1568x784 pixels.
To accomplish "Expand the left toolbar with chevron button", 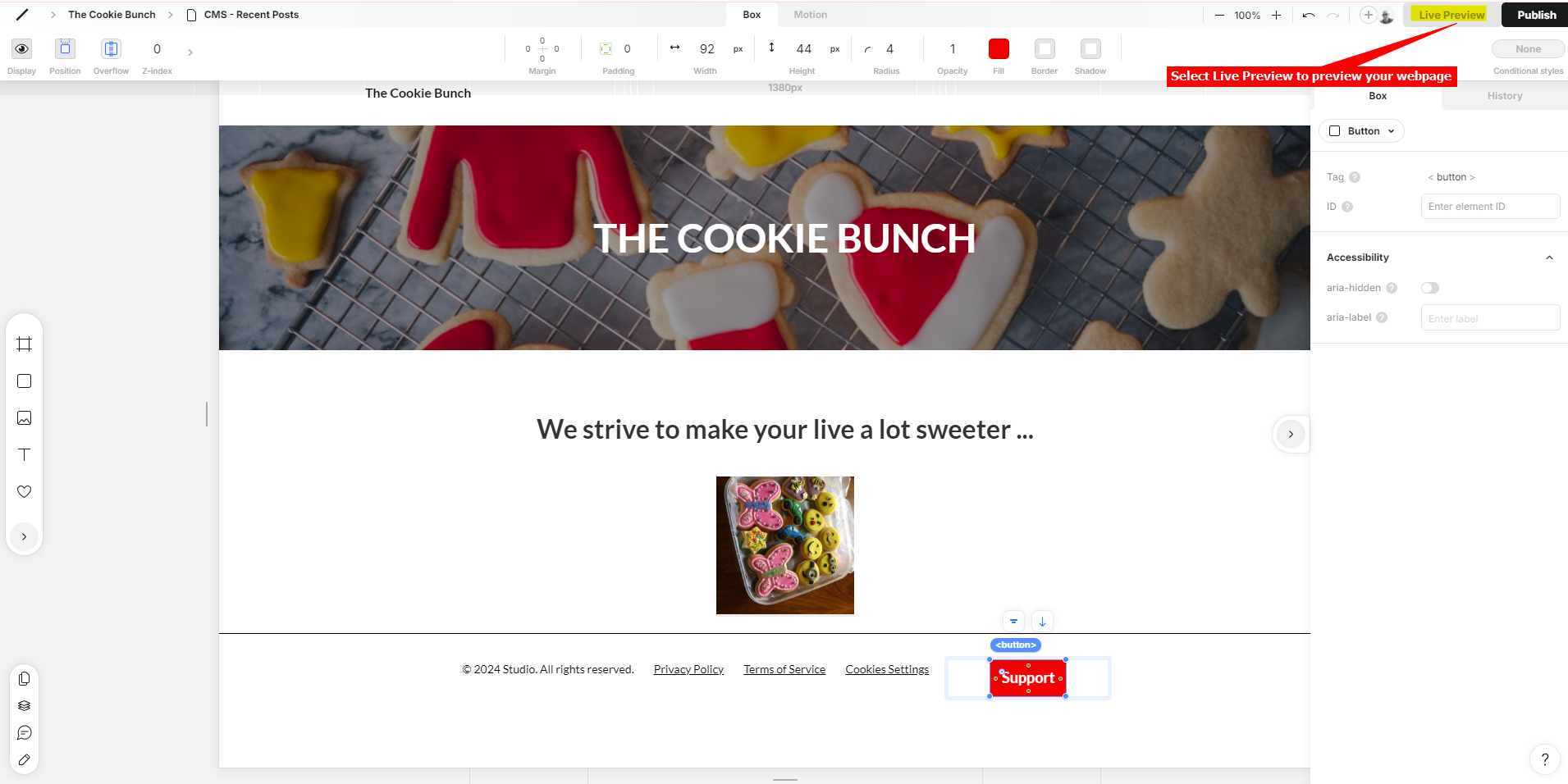I will pyautogui.click(x=25, y=537).
